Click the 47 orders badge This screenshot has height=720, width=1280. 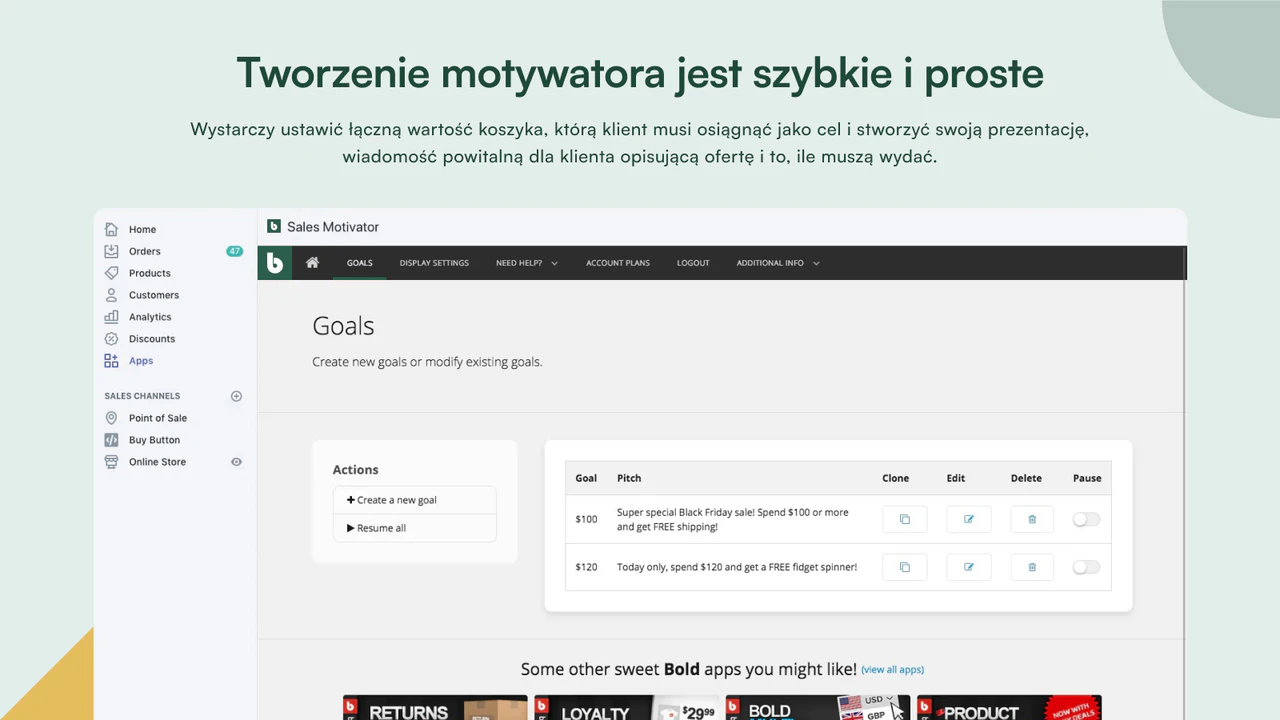[235, 251]
